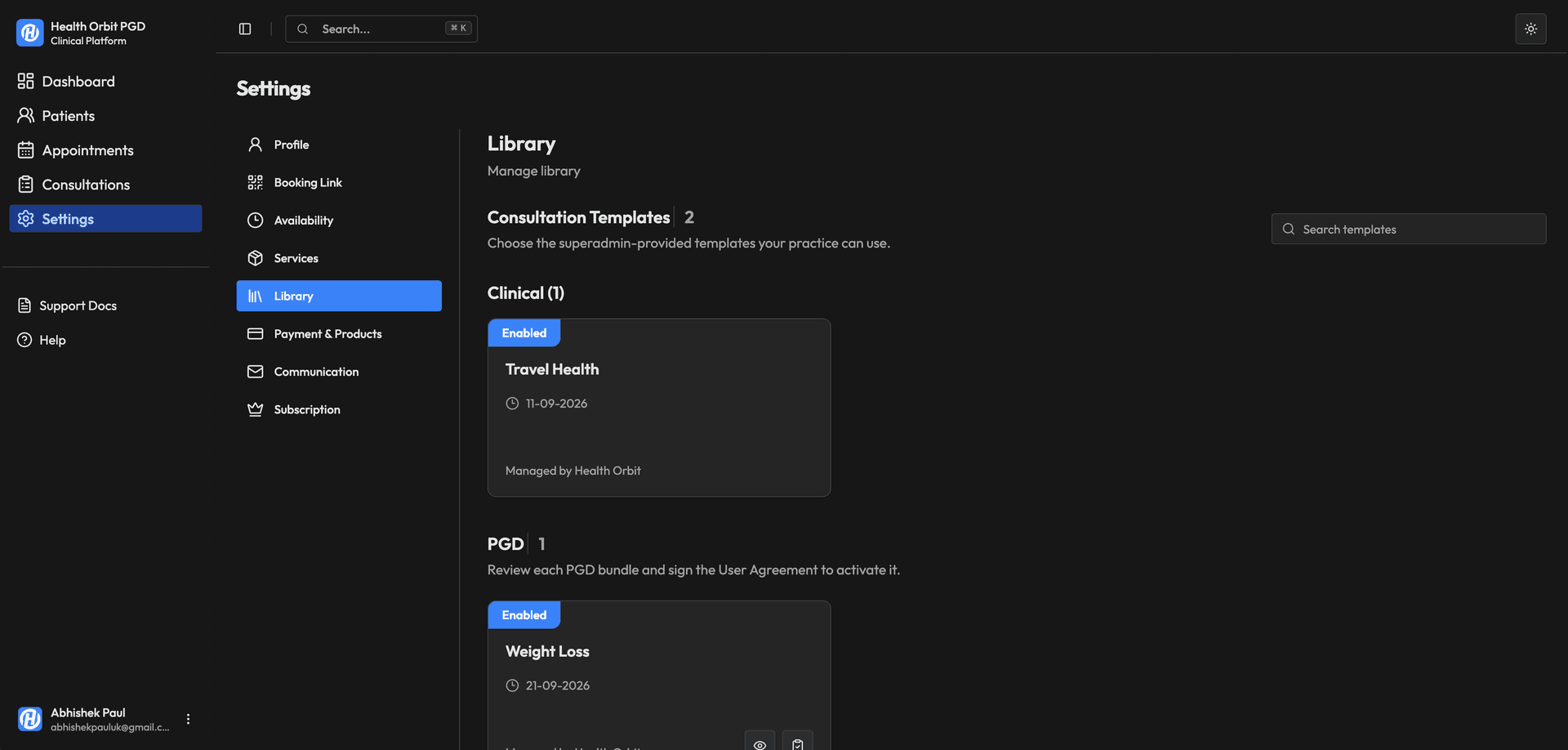Open the Availability settings tab

pyautogui.click(x=339, y=221)
